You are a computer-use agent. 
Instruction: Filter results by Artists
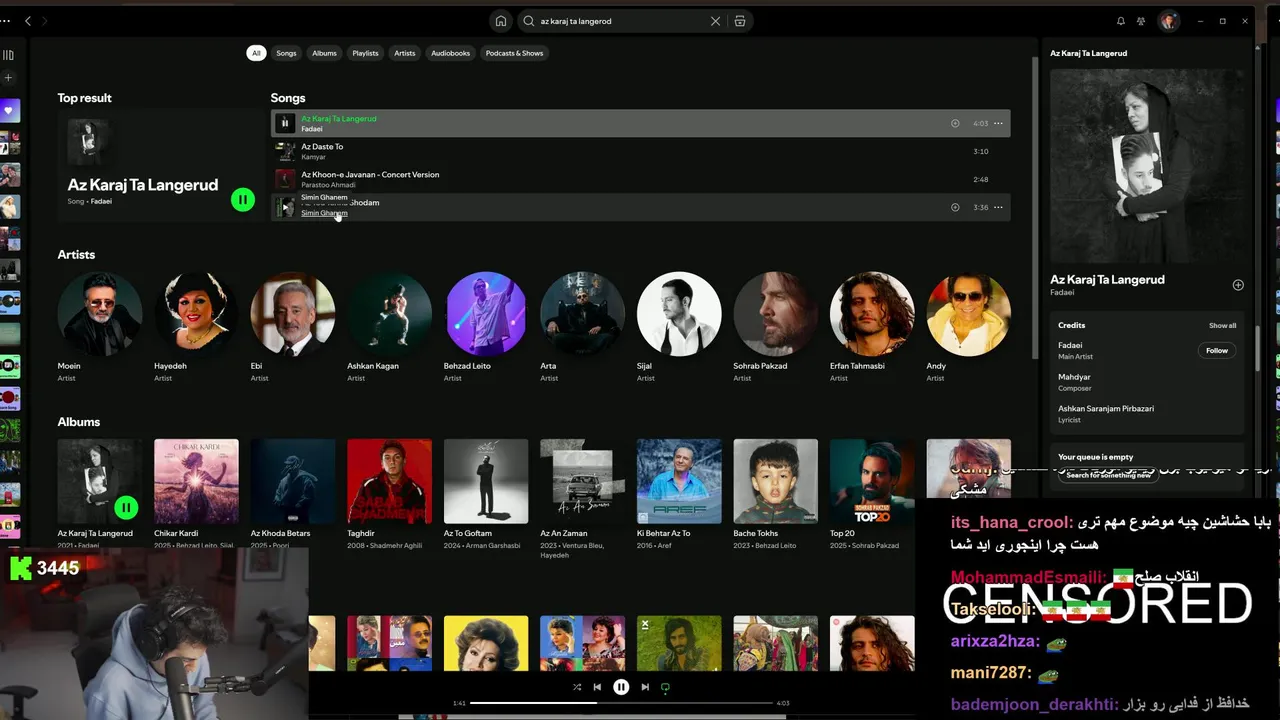point(405,53)
